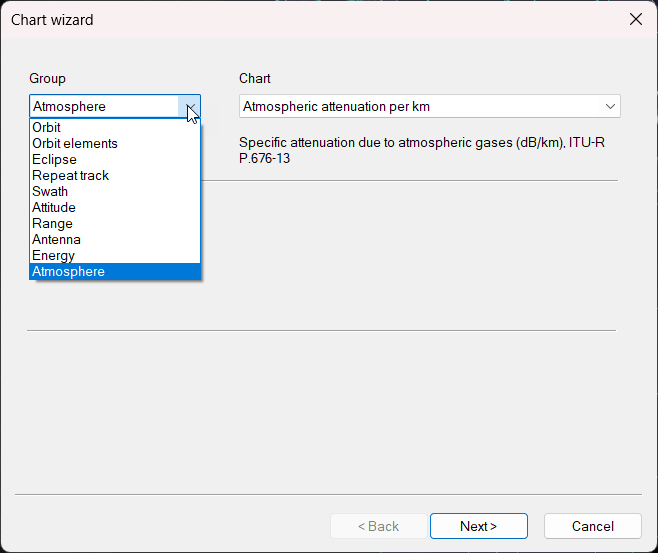Select the Energy group option
The image size is (658, 553).
53,255
